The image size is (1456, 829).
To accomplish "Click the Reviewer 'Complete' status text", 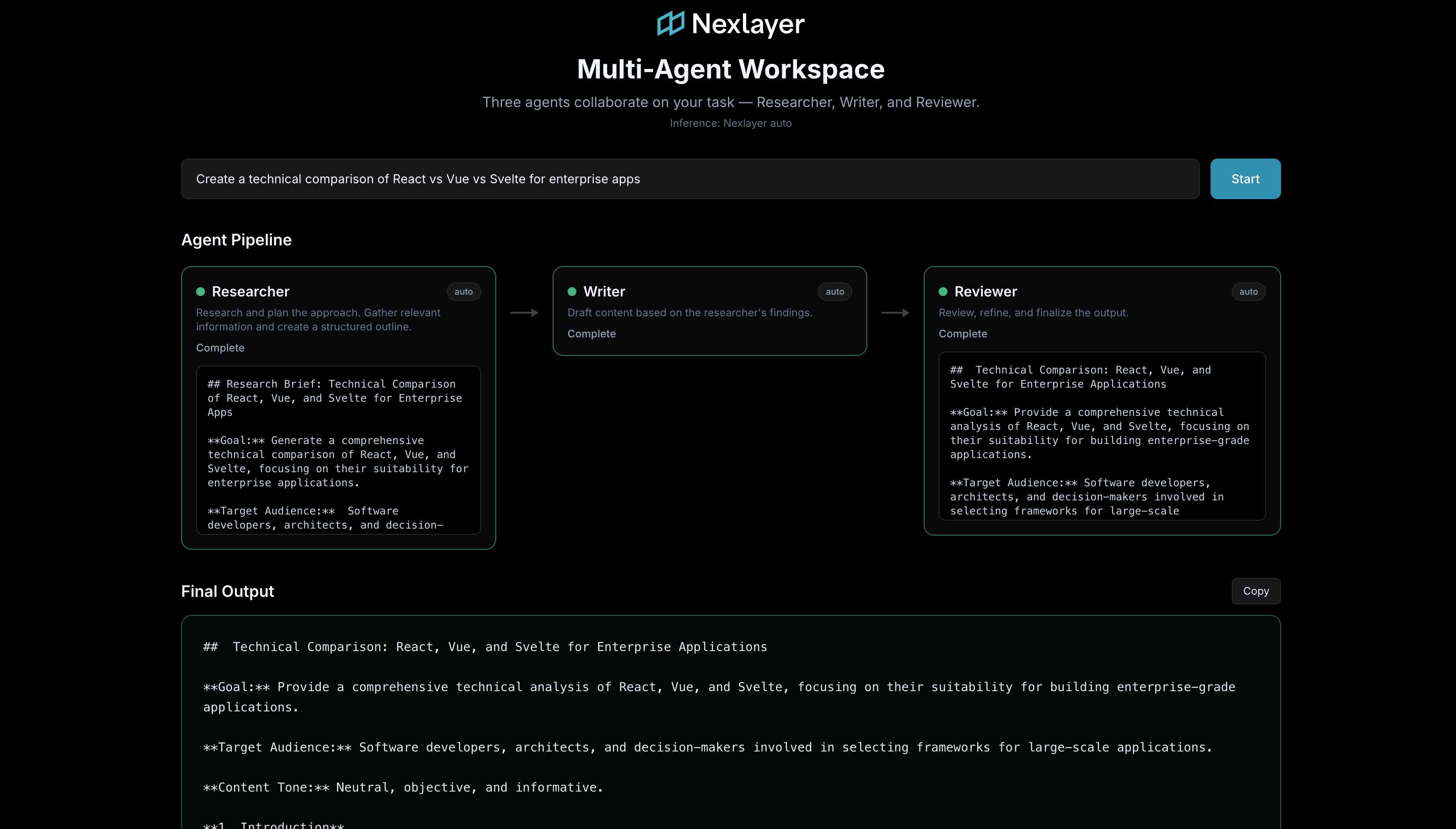I will click(963, 333).
